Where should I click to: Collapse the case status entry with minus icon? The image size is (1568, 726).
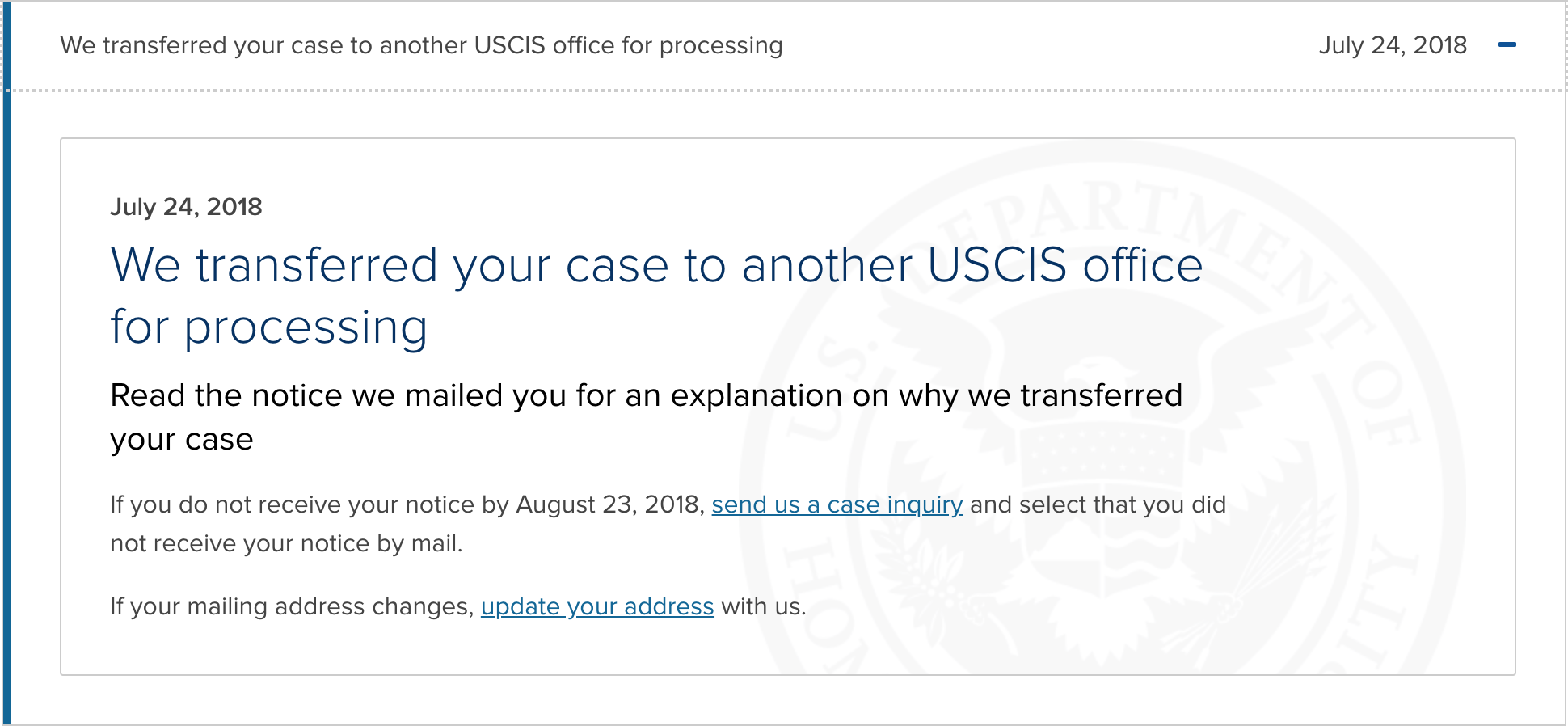click(1507, 45)
